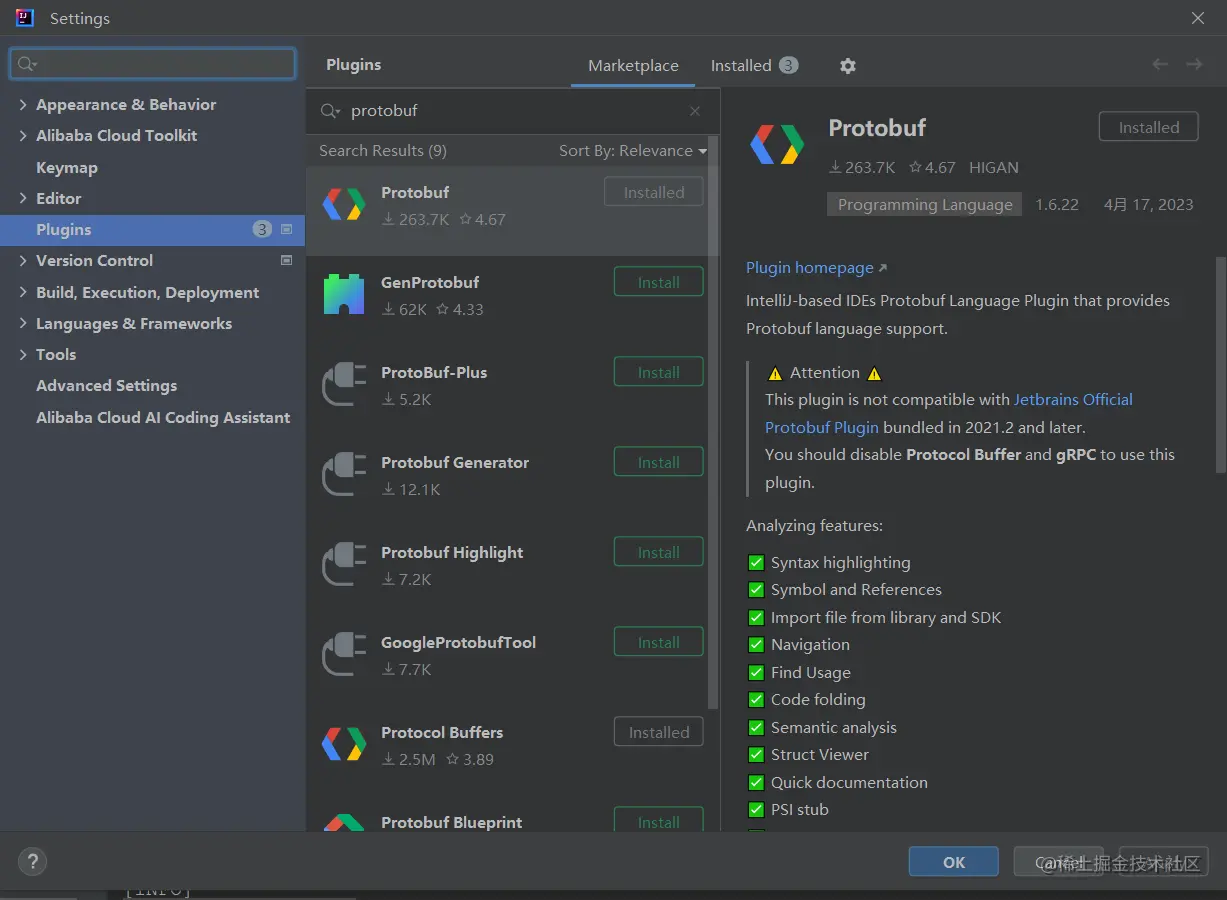Image resolution: width=1227 pixels, height=900 pixels.
Task: Click the Version Control row project-level icon
Action: pos(286,260)
